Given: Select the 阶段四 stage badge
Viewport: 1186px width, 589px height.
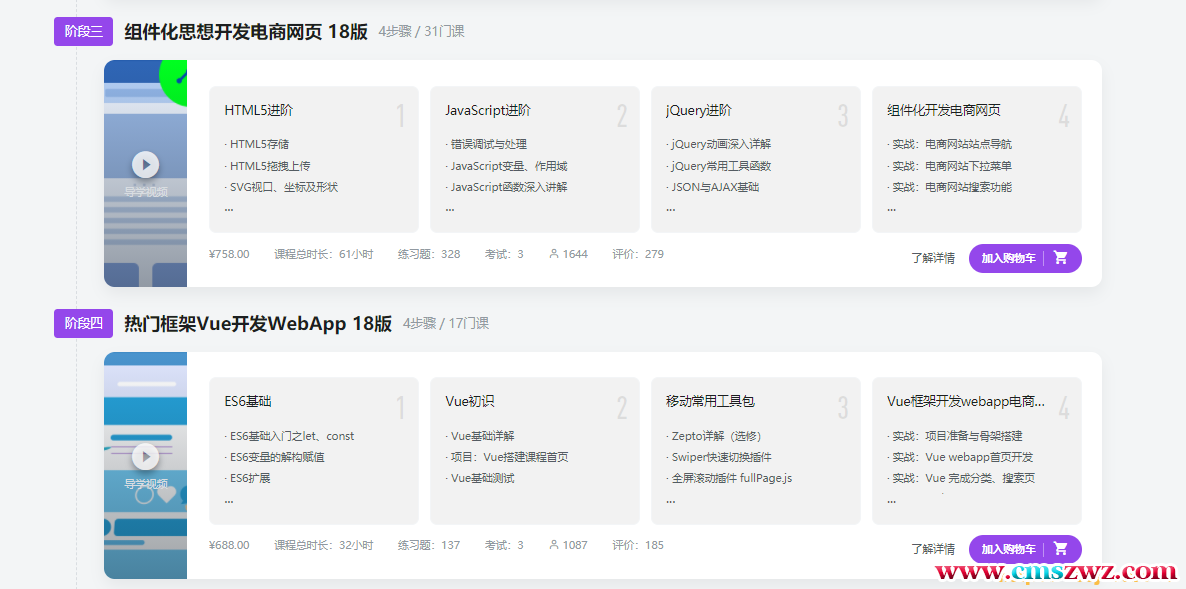Looking at the screenshot, I should point(83,324).
